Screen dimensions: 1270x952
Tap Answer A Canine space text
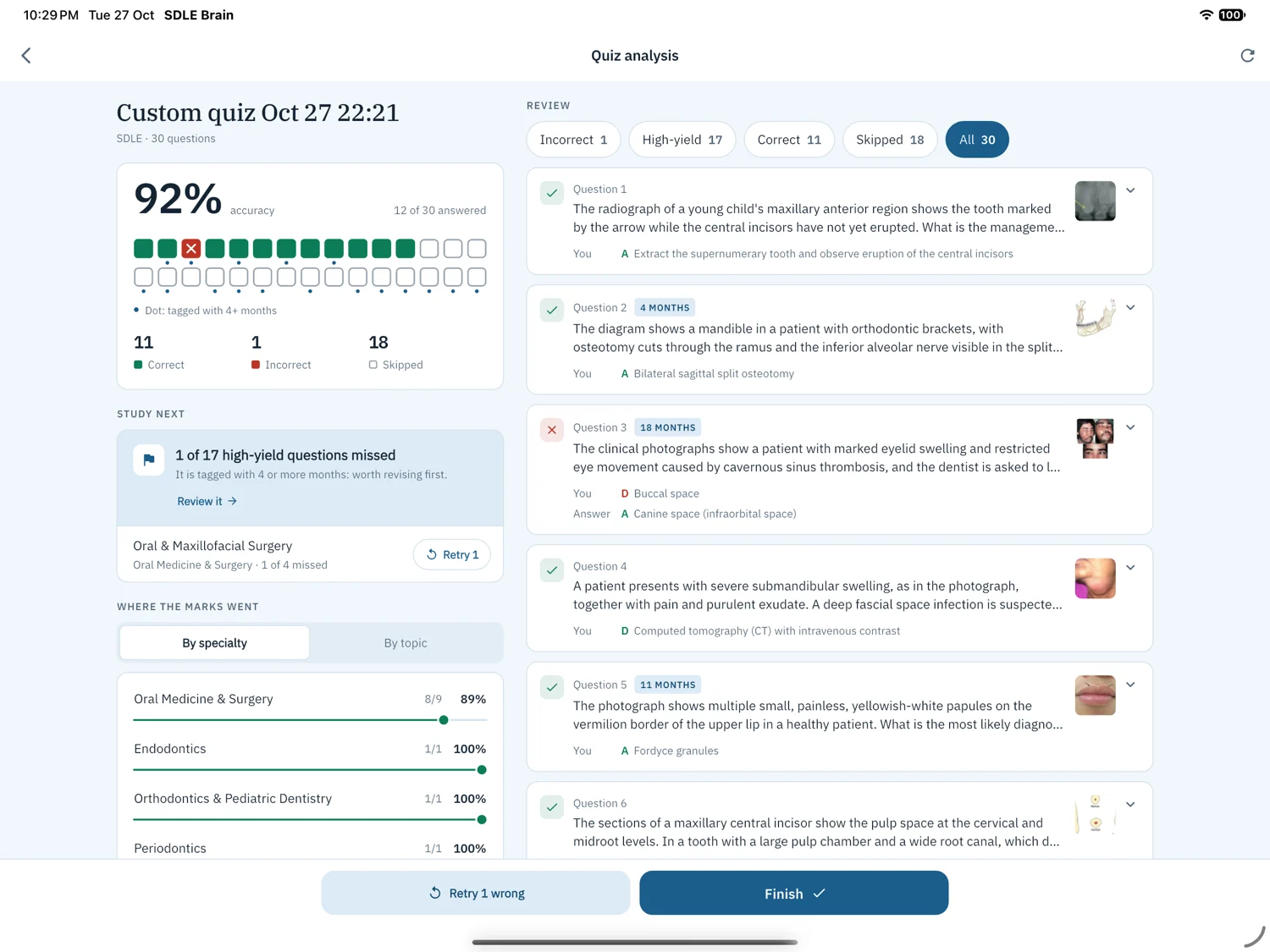tap(709, 514)
